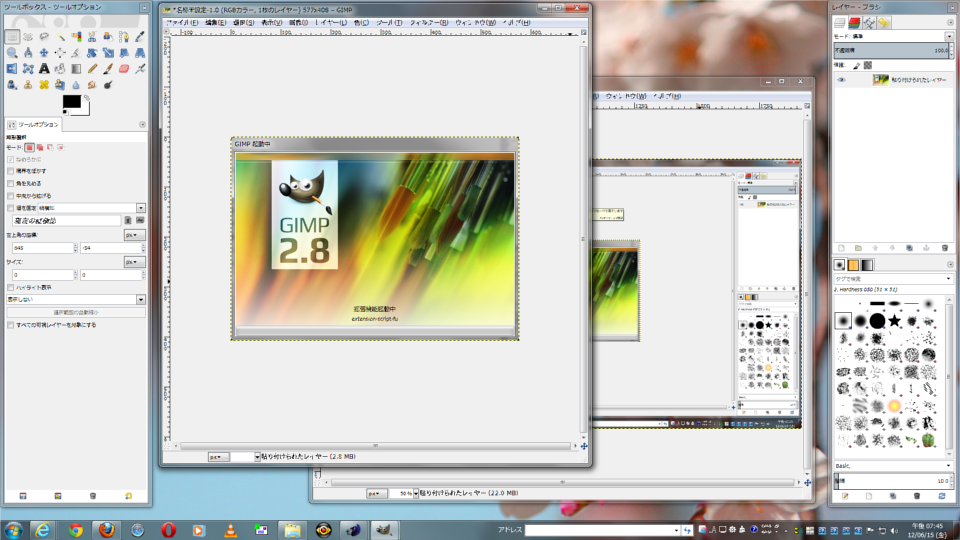Open the guides 表示しない dropdown
The width and height of the screenshot is (960, 540).
pos(76,299)
